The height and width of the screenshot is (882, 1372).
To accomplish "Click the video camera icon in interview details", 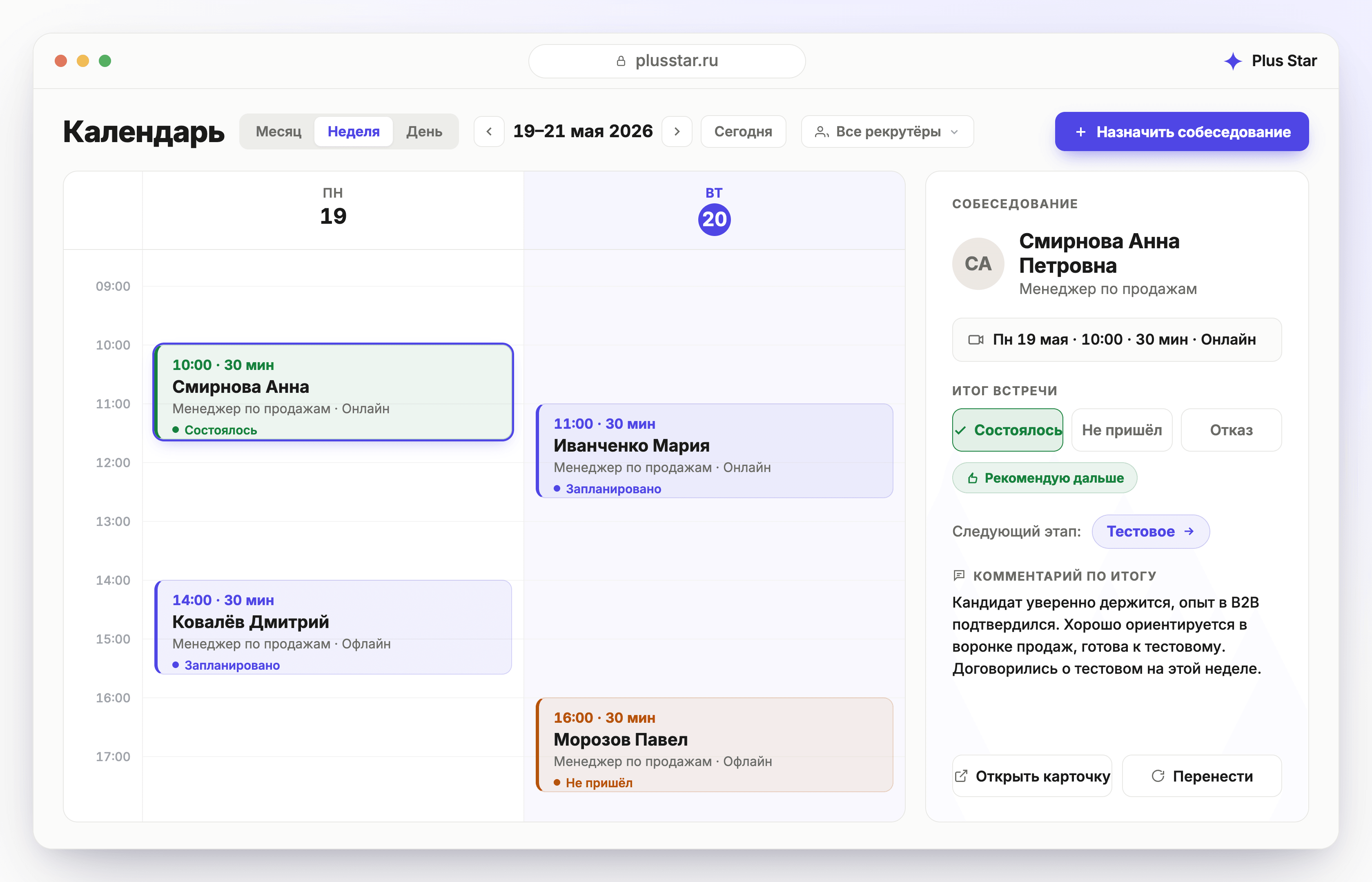I will tap(976, 340).
